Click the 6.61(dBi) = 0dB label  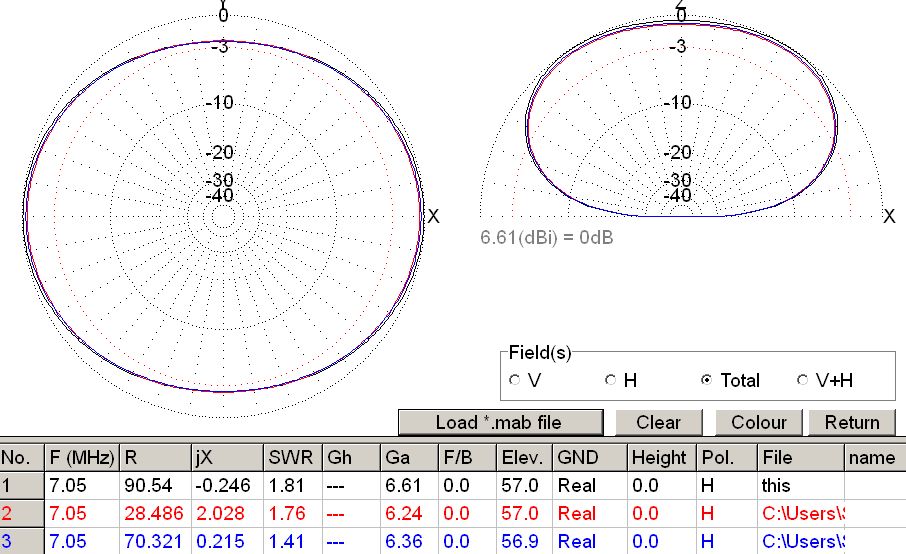click(547, 237)
